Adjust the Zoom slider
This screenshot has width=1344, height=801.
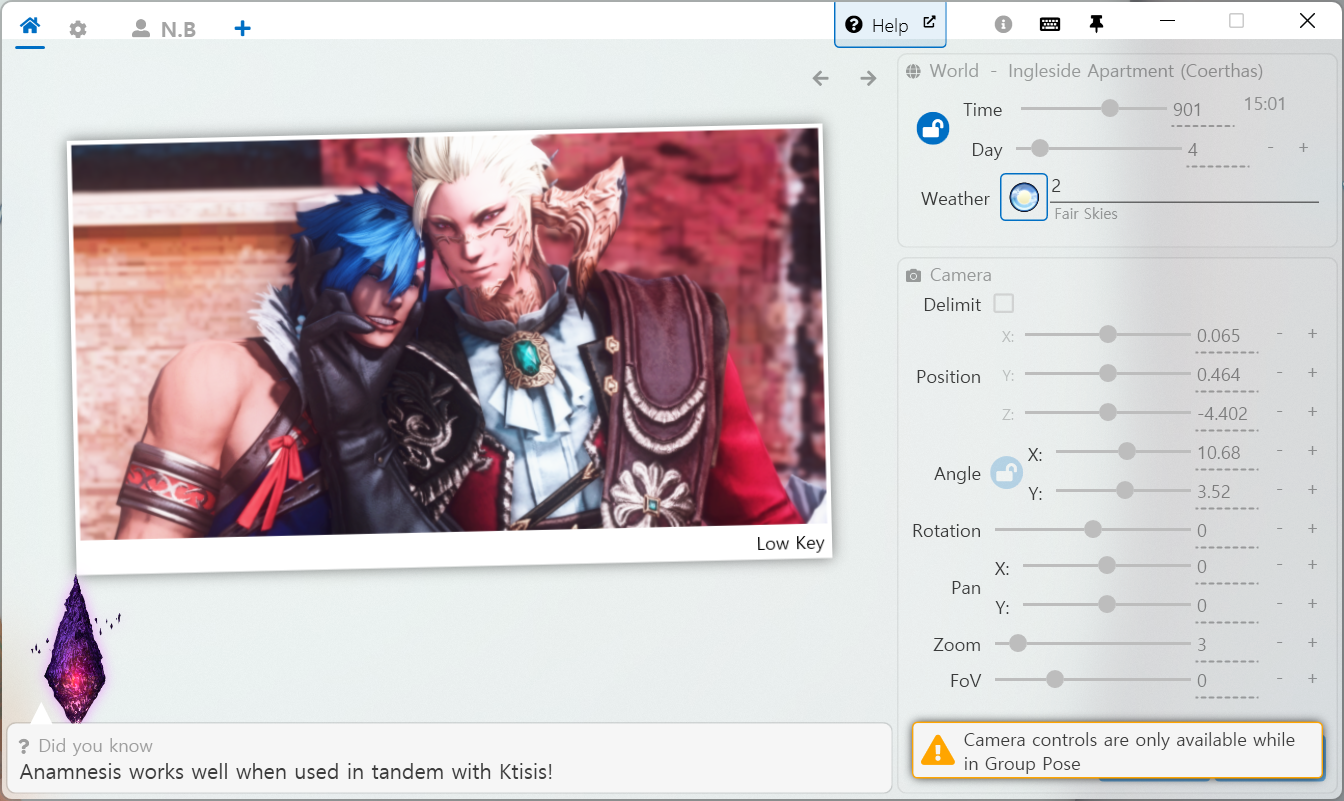point(1092,643)
